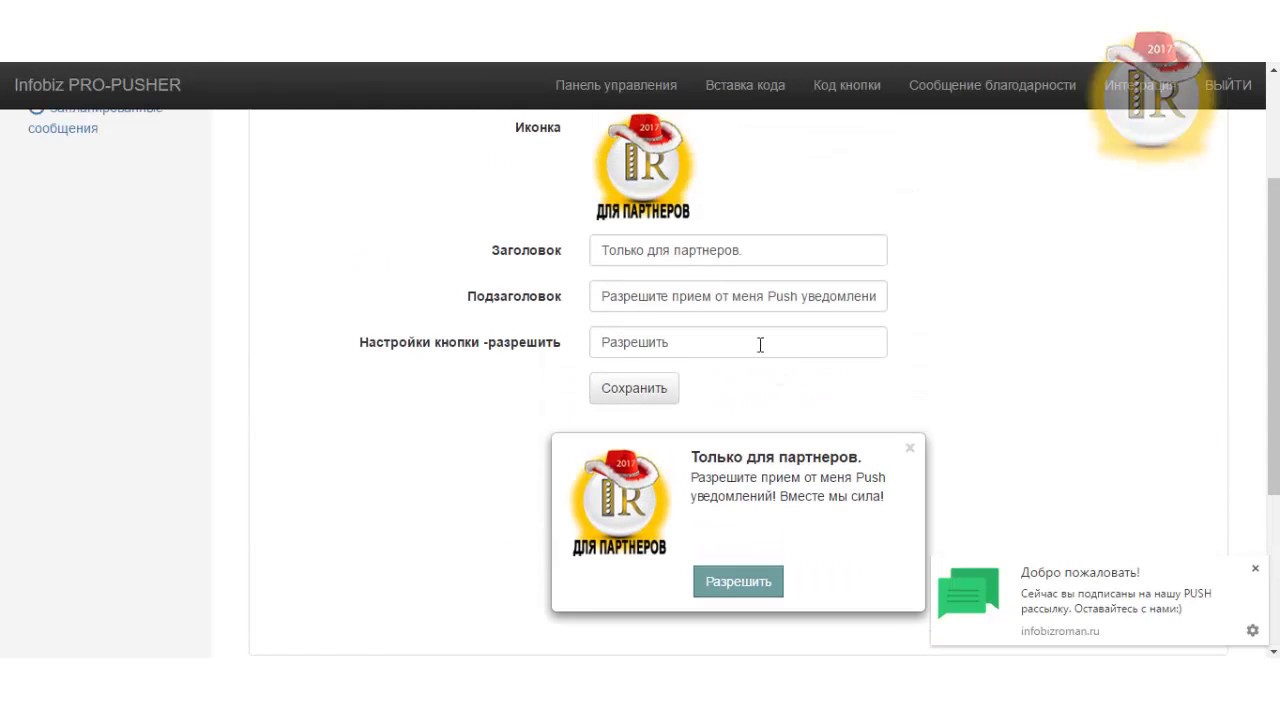Focus the Подзаголовок input field
This screenshot has width=1280, height=720.
(738, 296)
